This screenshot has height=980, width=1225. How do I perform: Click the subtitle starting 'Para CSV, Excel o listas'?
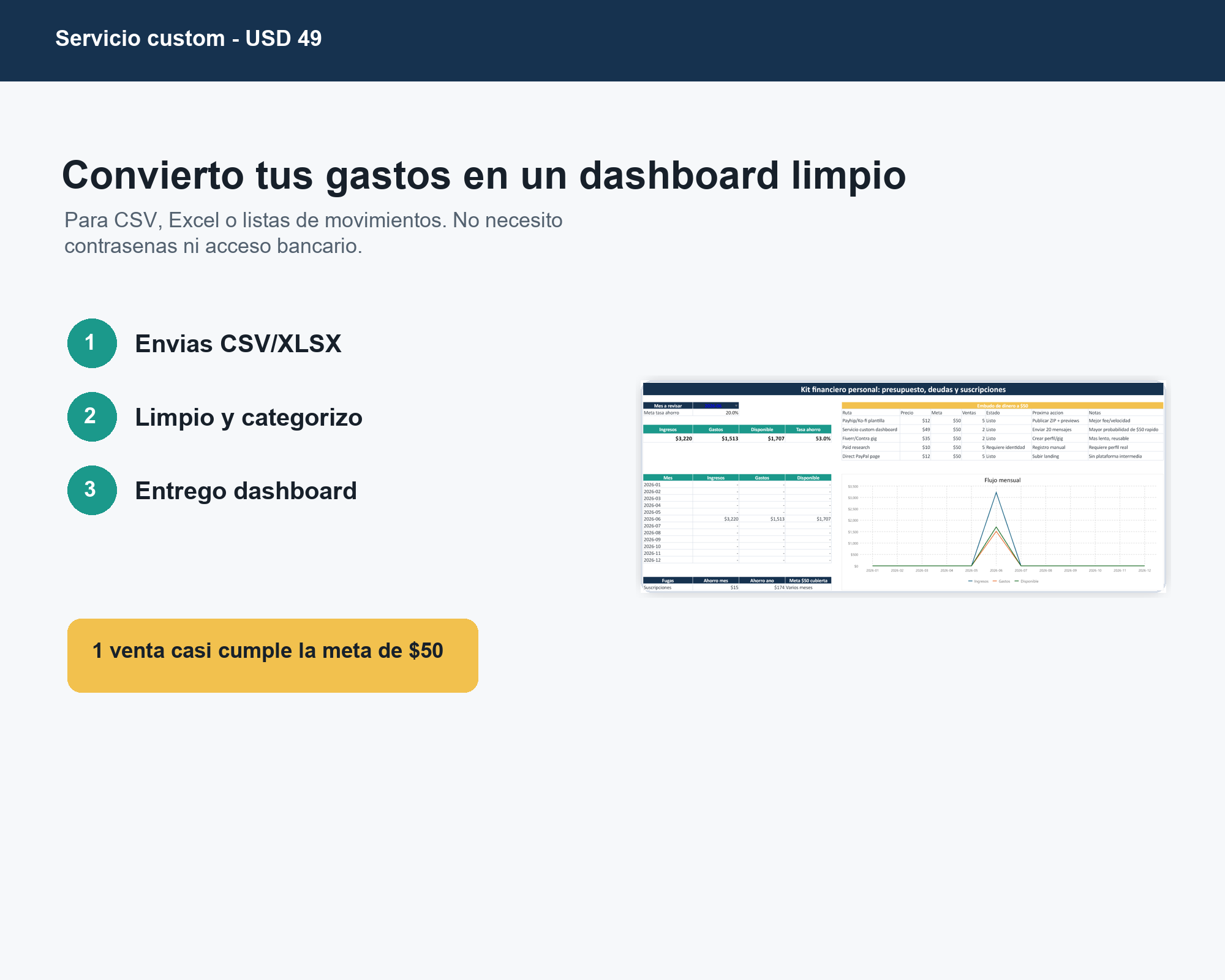pyautogui.click(x=313, y=233)
